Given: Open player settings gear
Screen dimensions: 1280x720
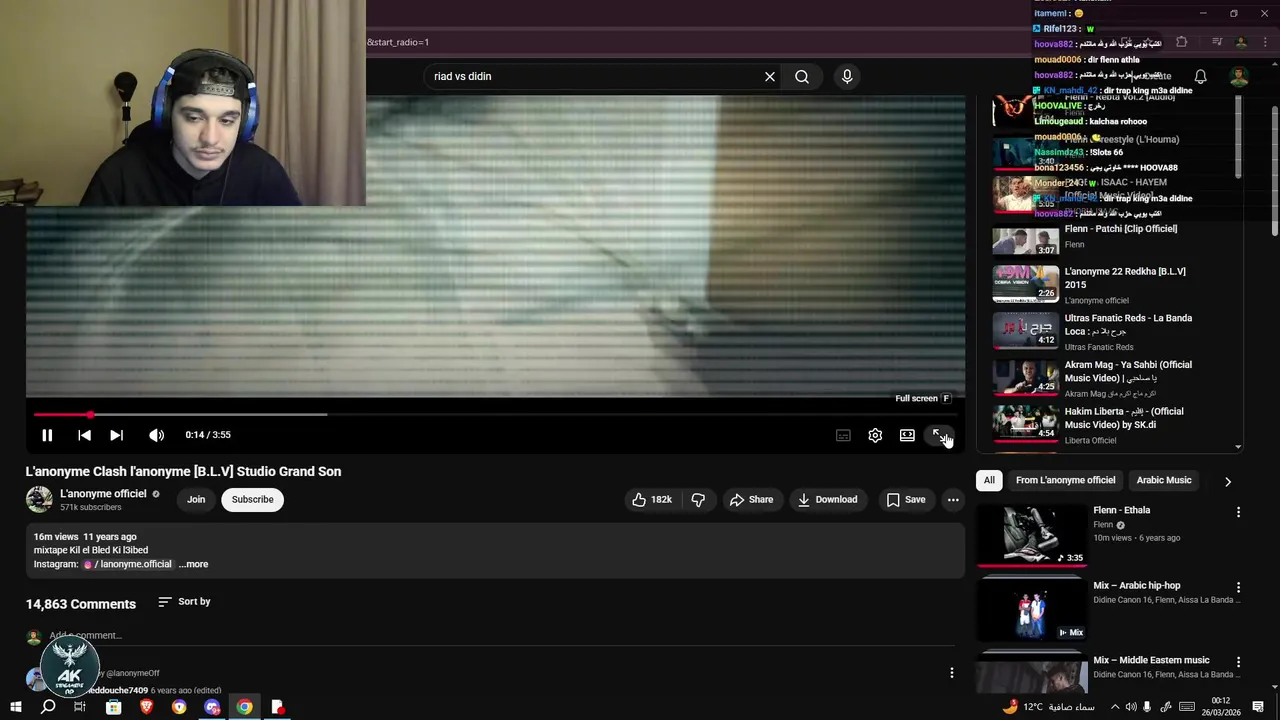Looking at the screenshot, I should click(875, 435).
